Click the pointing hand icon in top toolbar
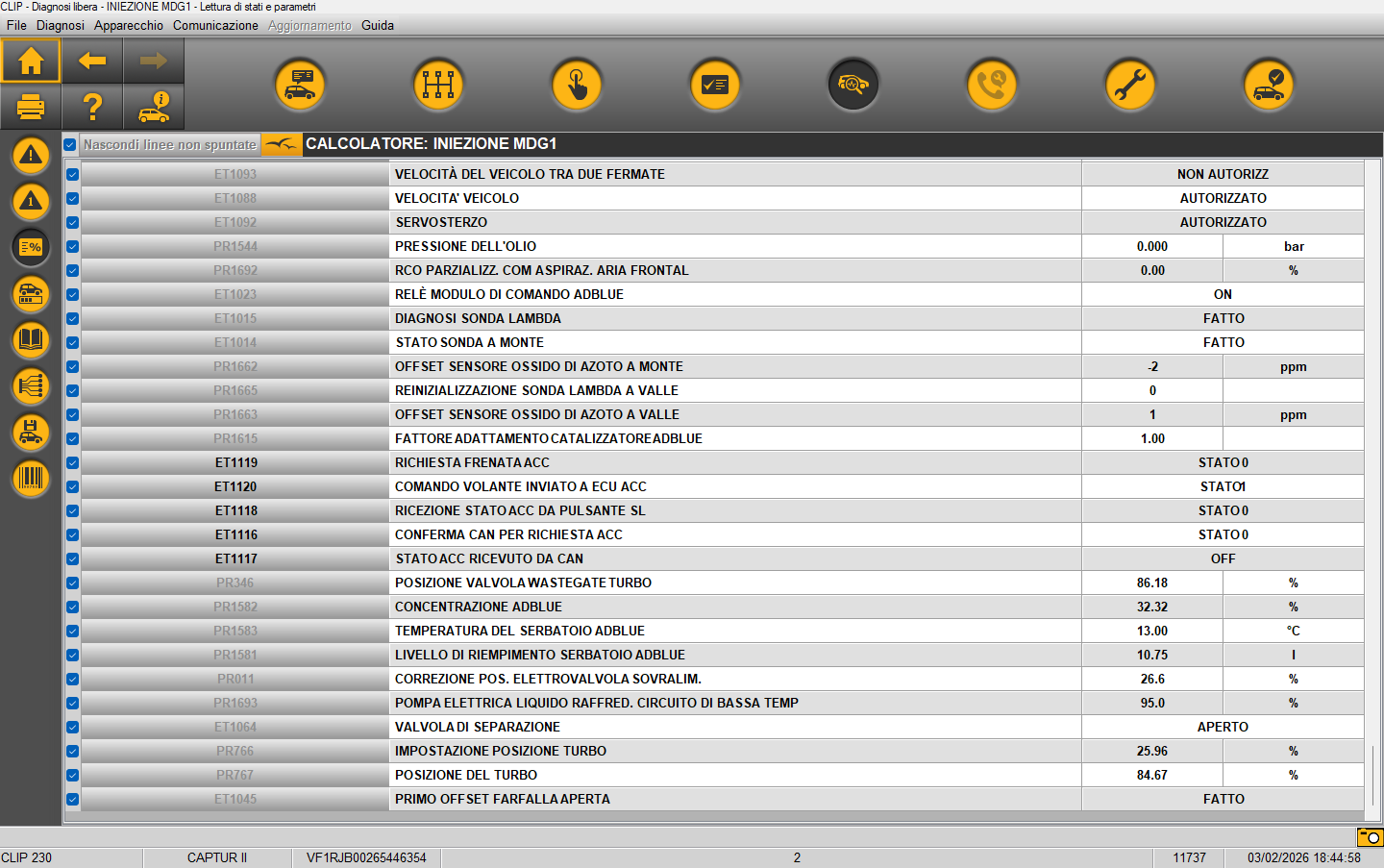1384x868 pixels. [577, 86]
